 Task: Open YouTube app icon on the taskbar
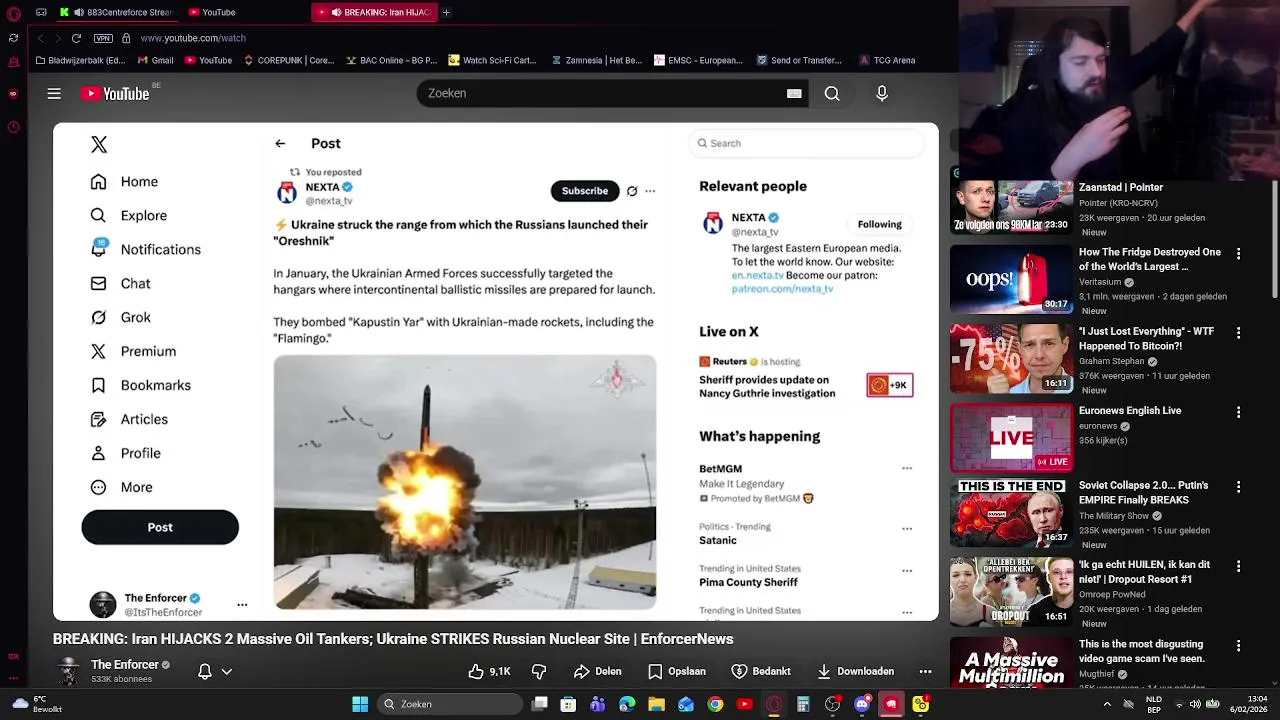click(744, 704)
